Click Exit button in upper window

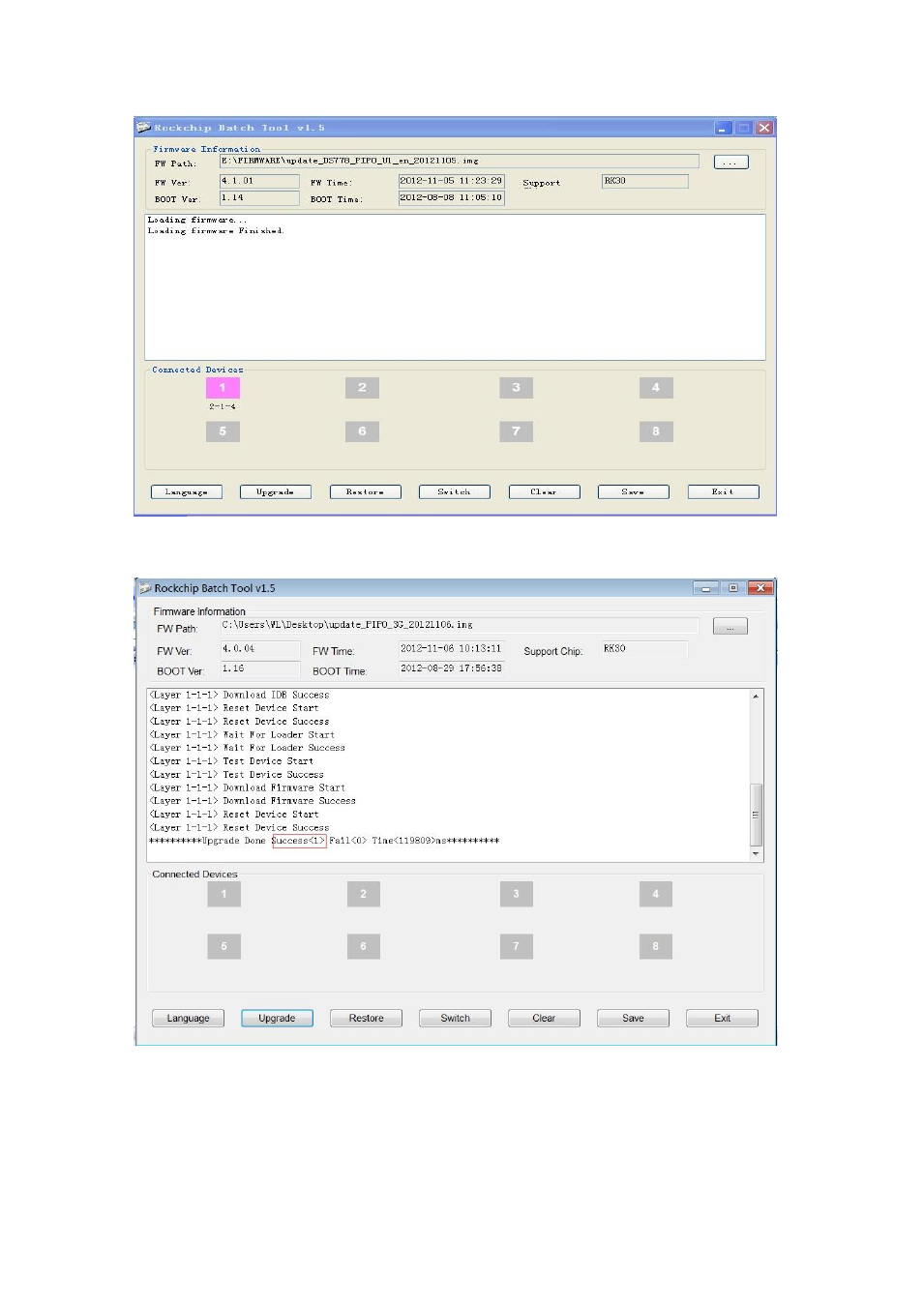[723, 492]
